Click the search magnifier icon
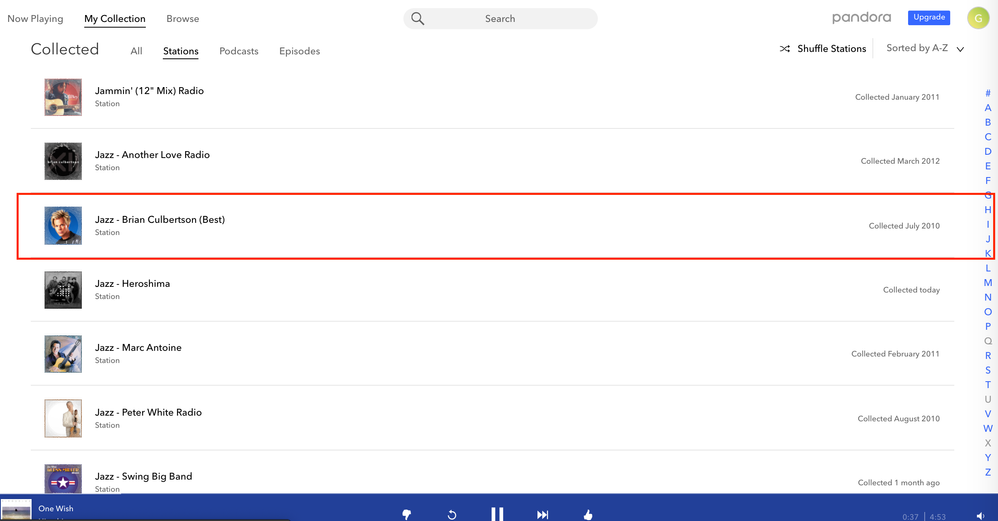Screen dimensions: 998x521 [x=418, y=18]
